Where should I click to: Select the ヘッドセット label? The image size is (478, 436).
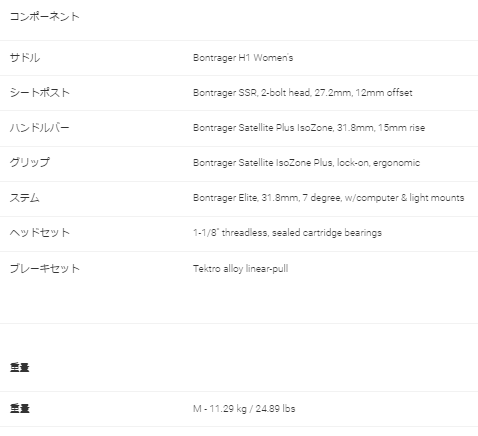point(40,232)
